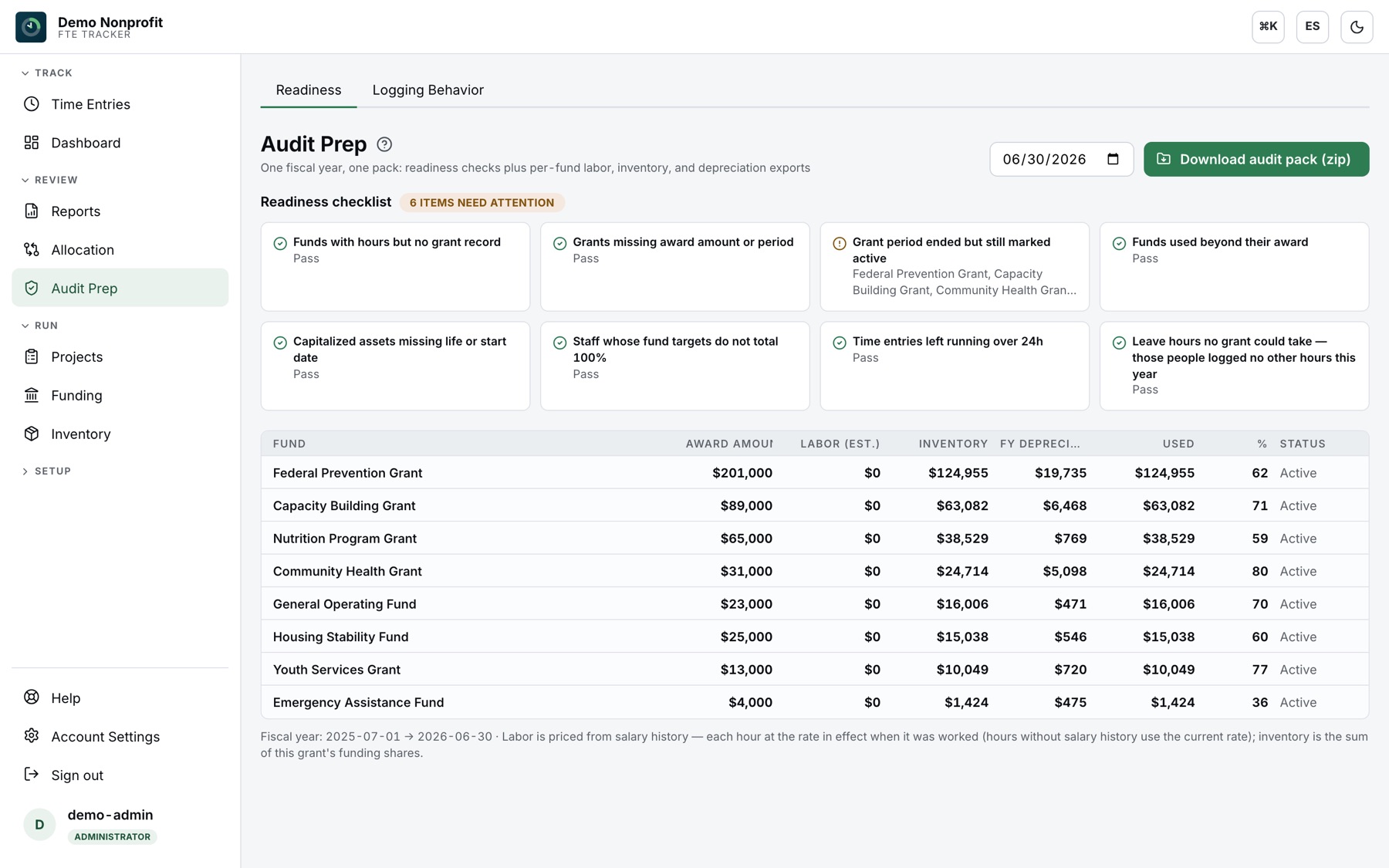Expand the SETUP sidebar section
Screen dimensions: 1389x868
(x=46, y=471)
